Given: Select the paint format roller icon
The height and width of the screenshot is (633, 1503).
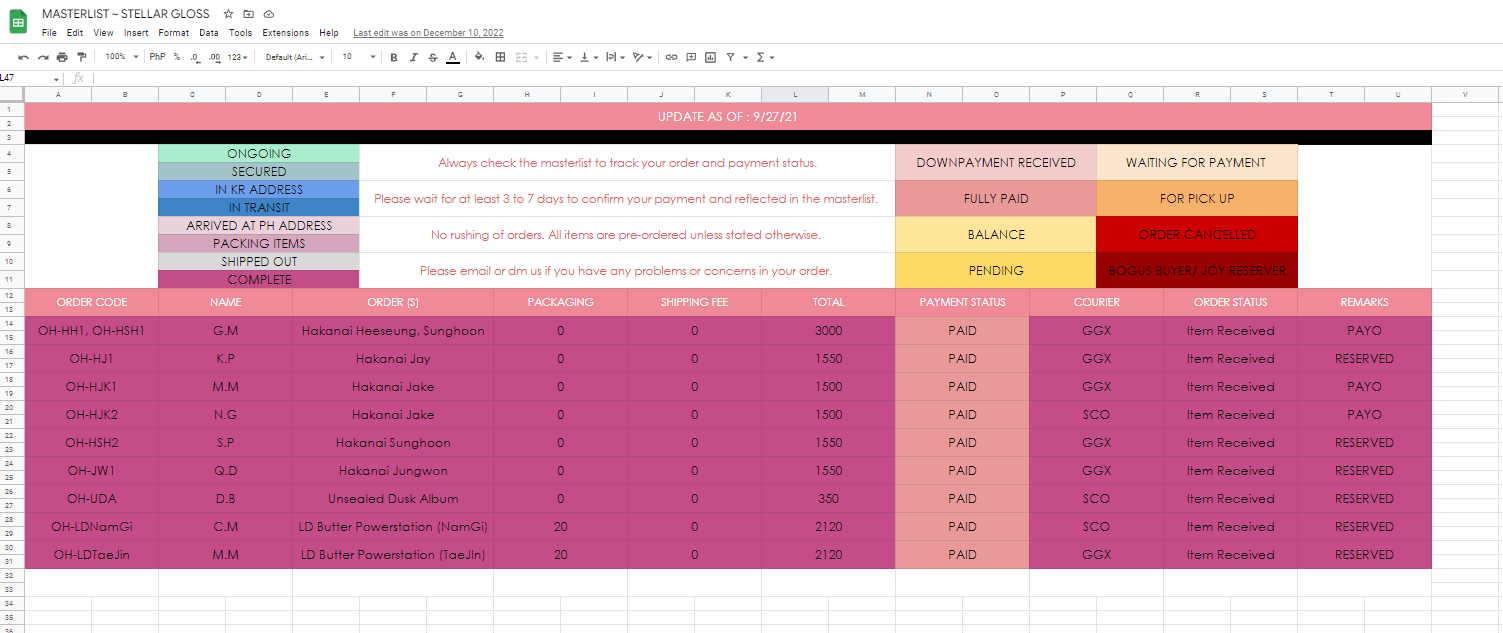Looking at the screenshot, I should 82,57.
